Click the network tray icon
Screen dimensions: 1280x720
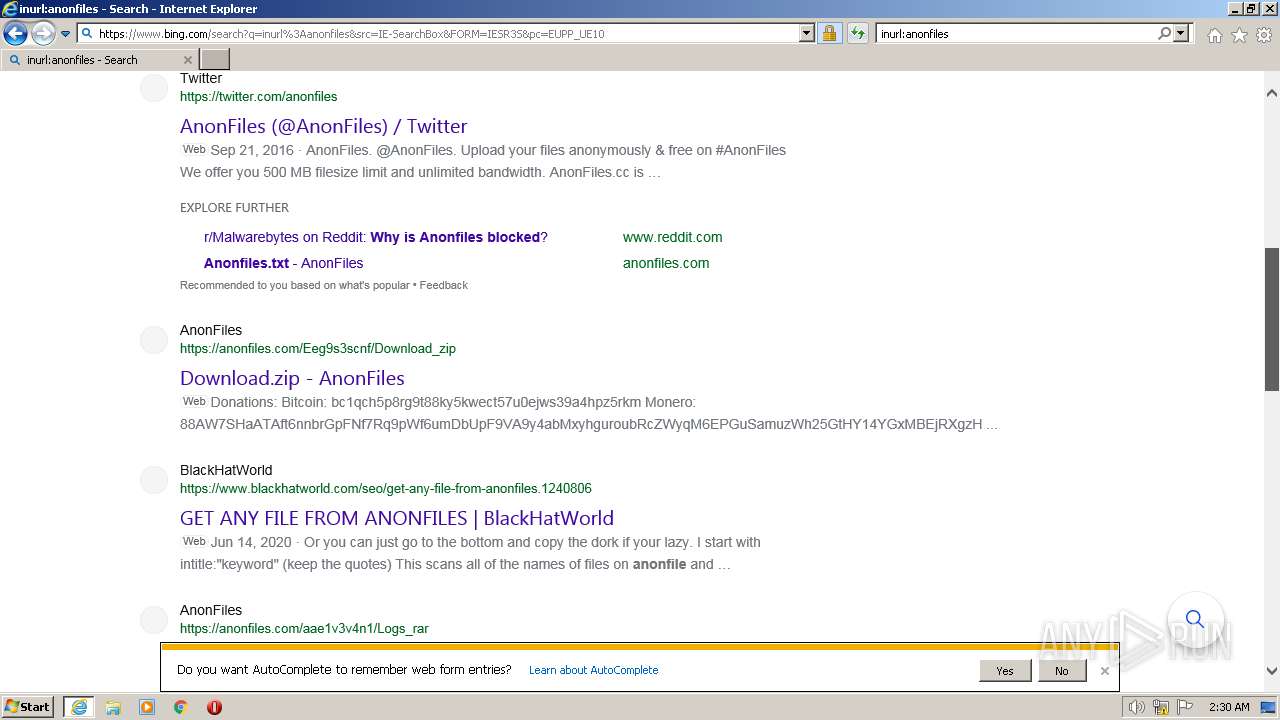point(1162,707)
